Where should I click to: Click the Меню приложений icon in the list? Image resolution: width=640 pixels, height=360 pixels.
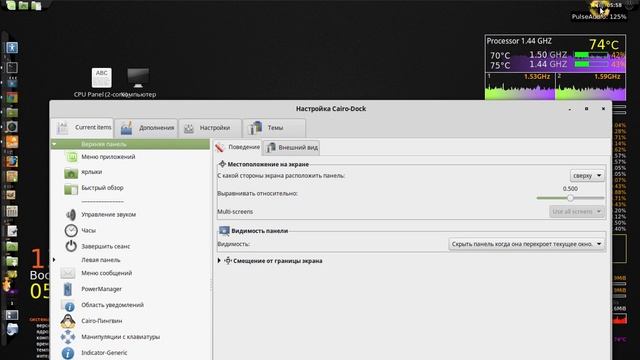pos(71,157)
